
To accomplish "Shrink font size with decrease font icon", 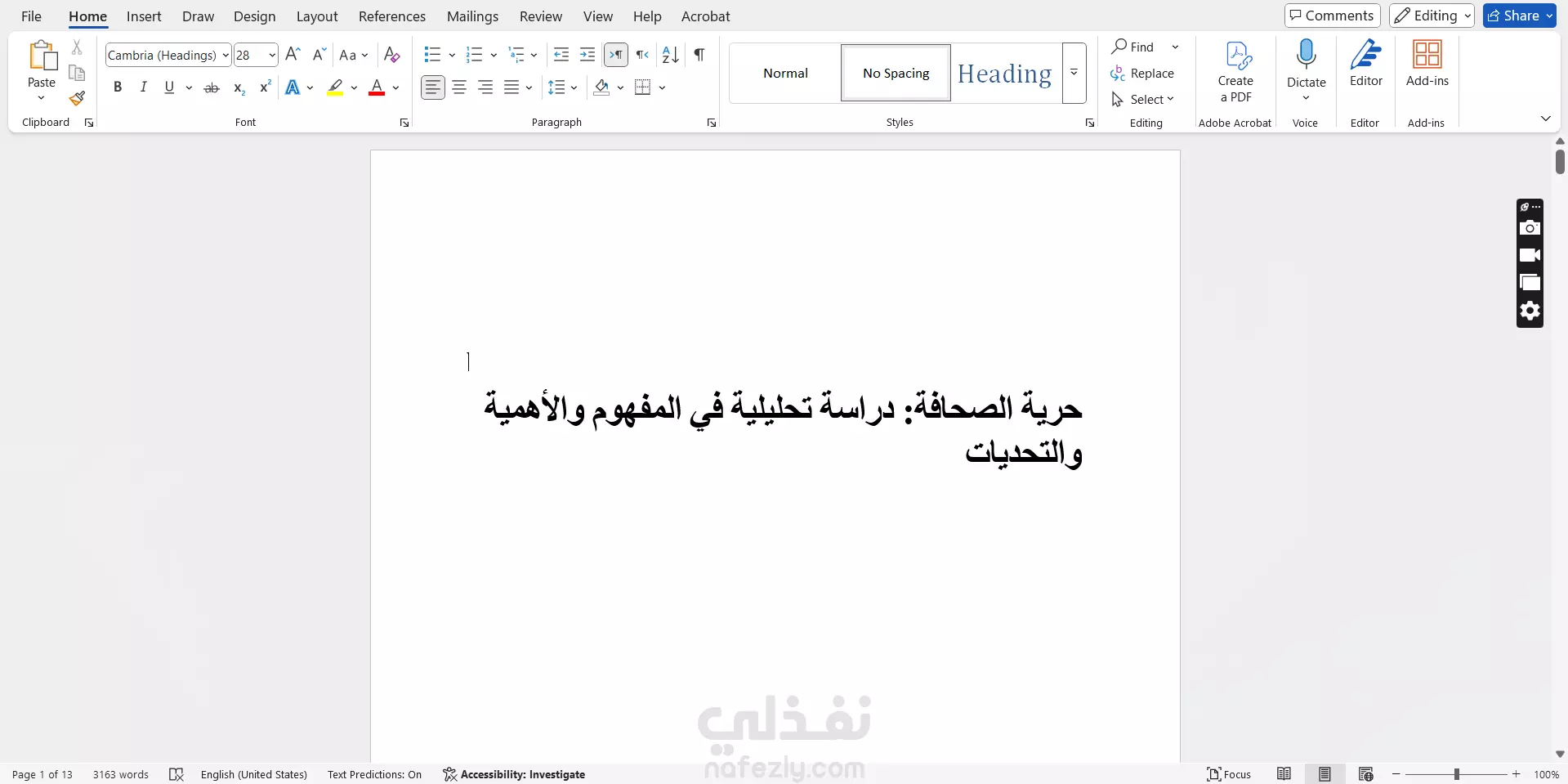I will point(319,55).
